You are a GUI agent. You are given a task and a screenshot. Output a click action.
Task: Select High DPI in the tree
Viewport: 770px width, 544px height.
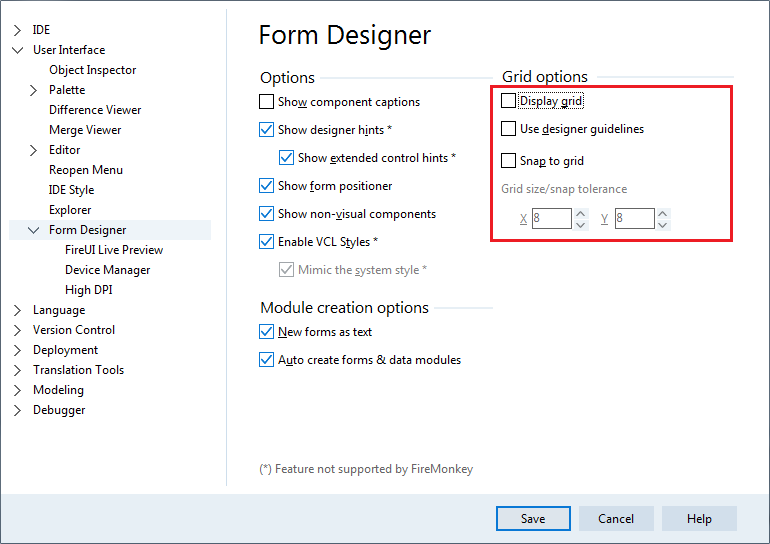[x=88, y=290]
